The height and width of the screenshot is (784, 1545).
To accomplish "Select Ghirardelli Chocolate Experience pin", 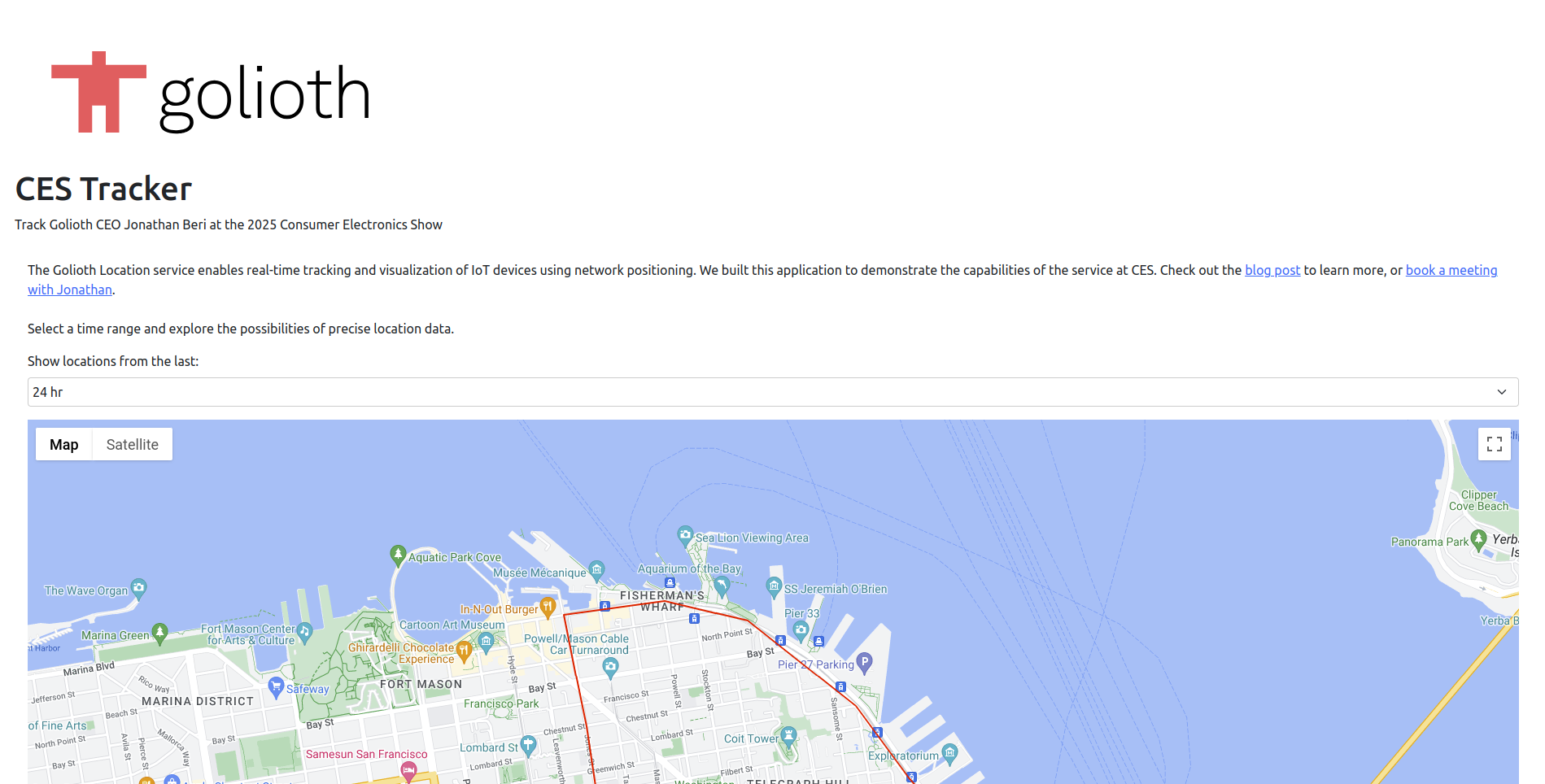I will tap(464, 651).
